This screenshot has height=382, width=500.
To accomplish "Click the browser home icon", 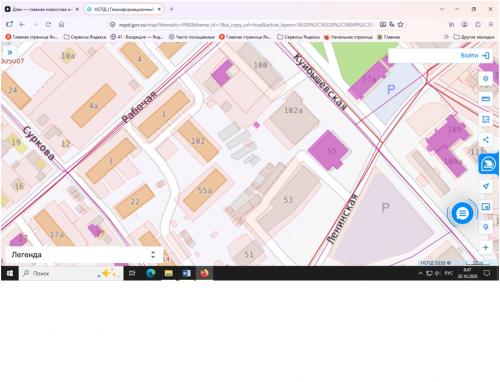I will [61, 24].
